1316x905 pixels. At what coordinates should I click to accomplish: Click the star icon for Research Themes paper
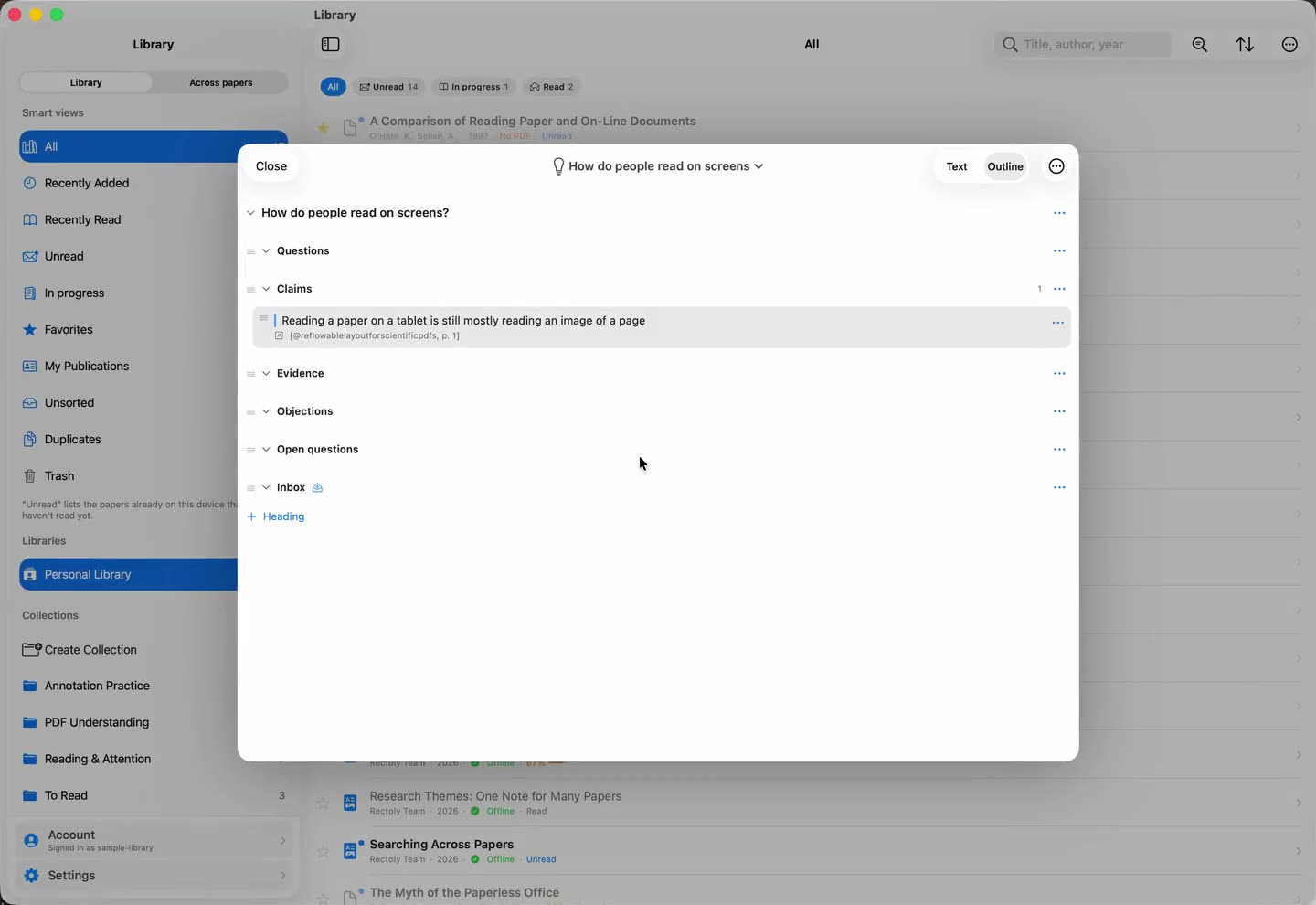click(x=323, y=804)
